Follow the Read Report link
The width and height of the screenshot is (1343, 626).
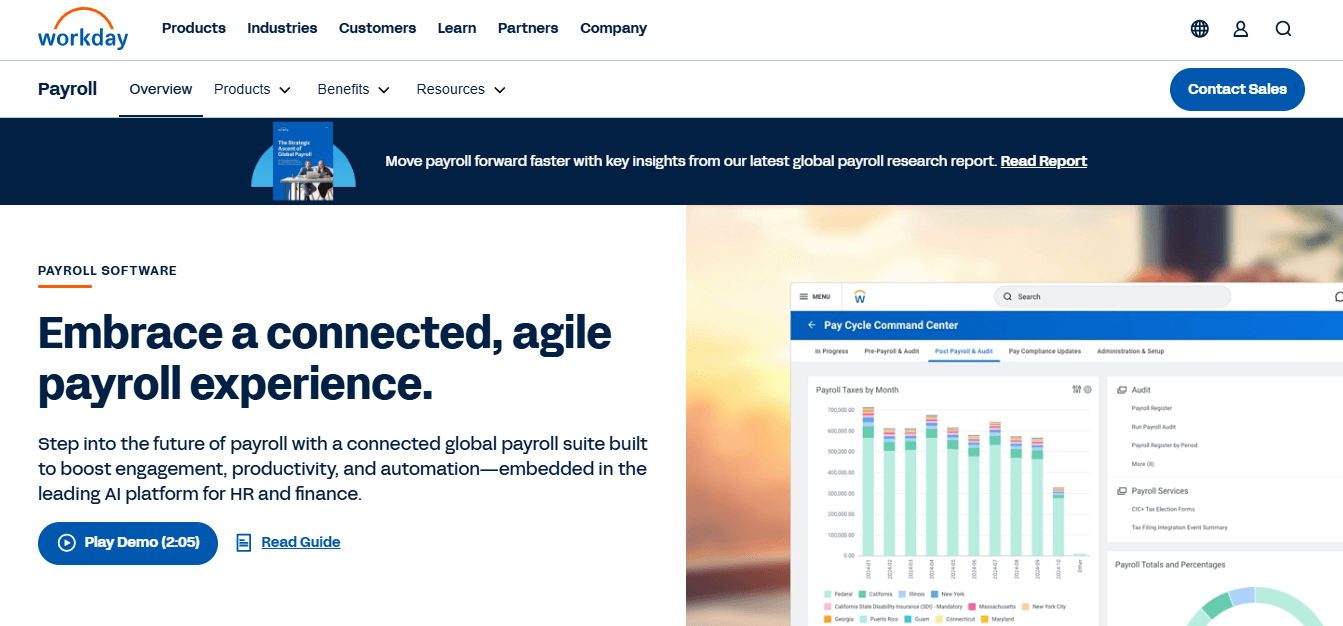(x=1044, y=161)
